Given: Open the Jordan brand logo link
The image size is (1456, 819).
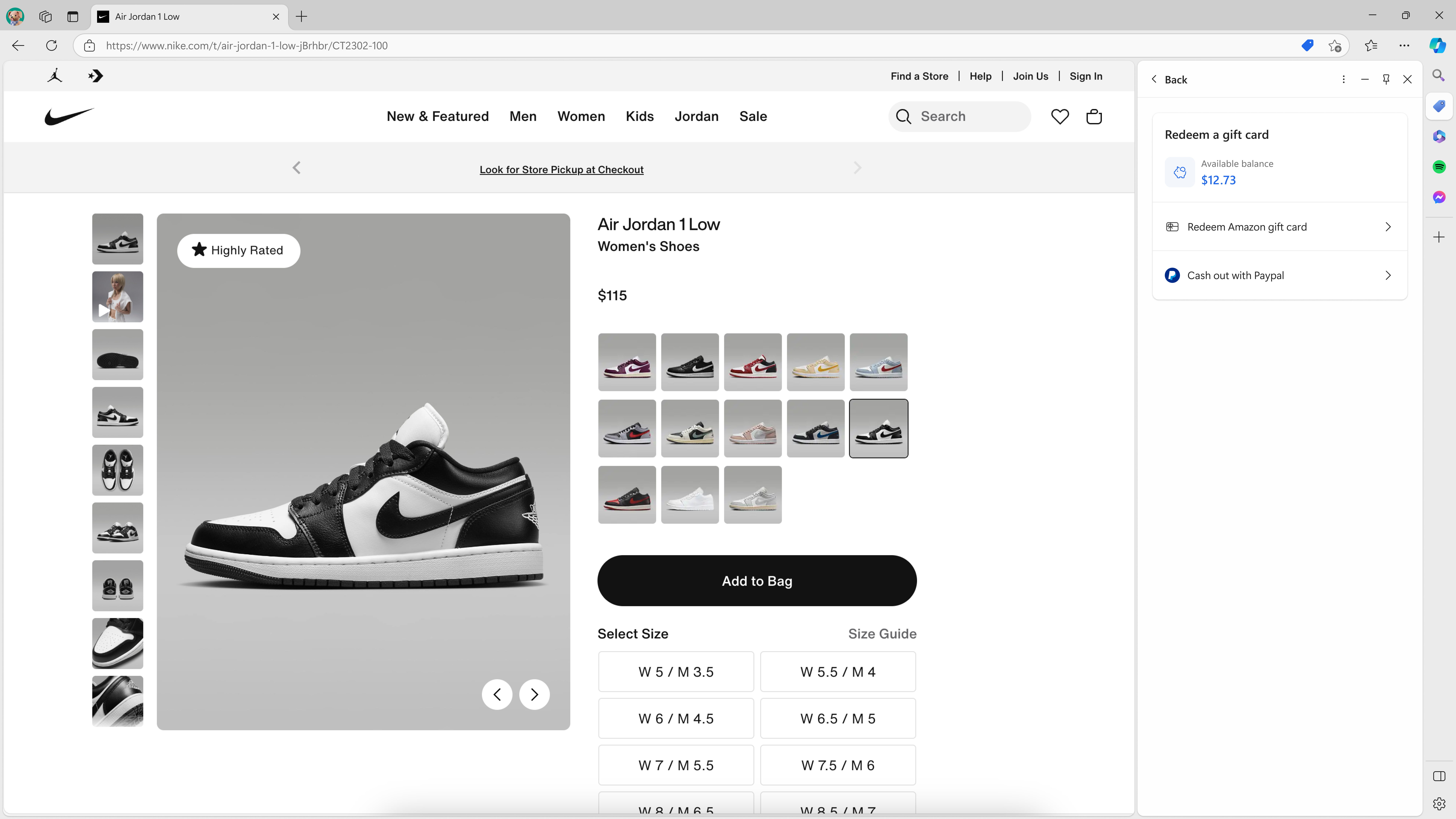Looking at the screenshot, I should point(55,76).
